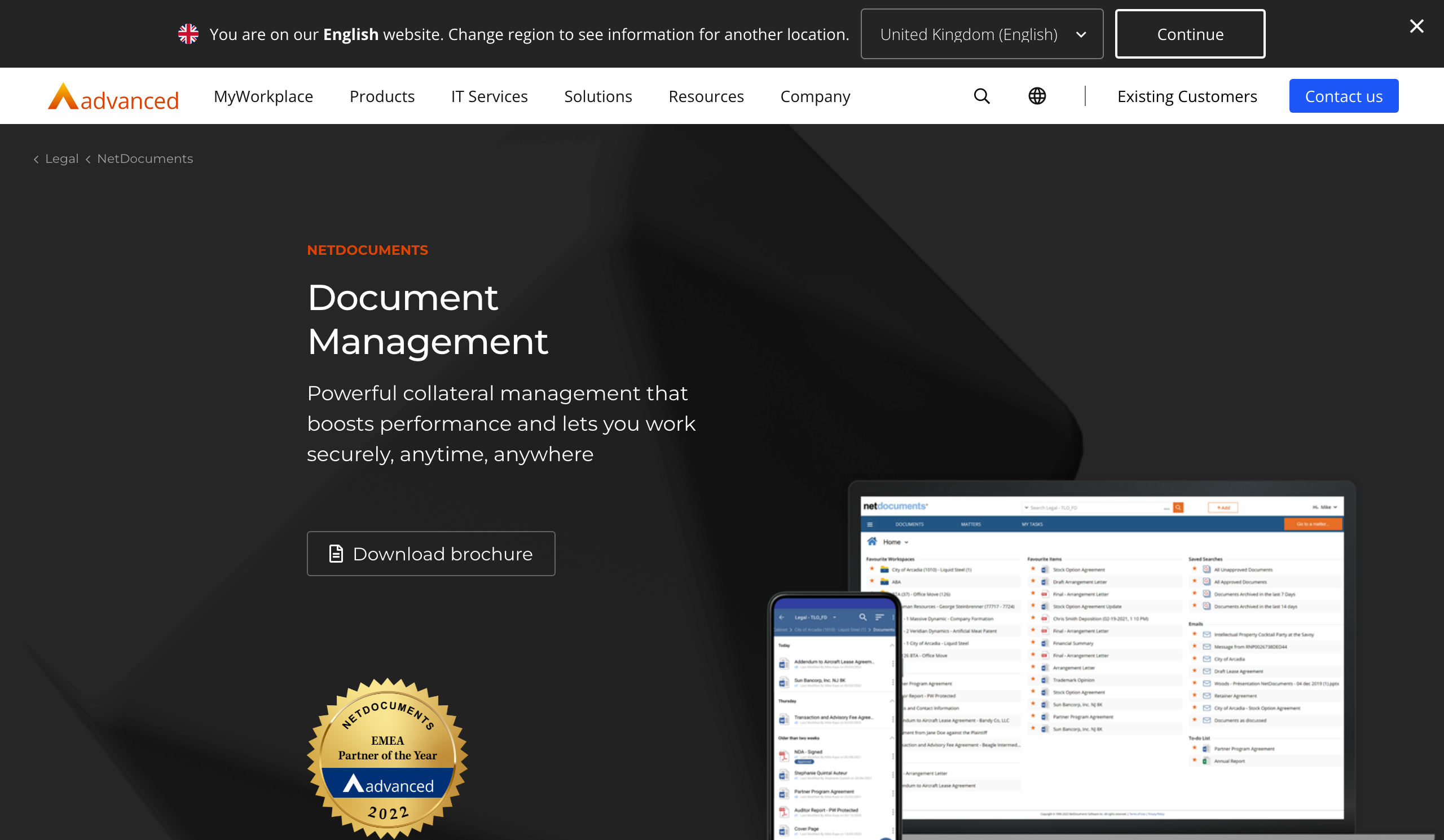Click the EMEA Partner of the Year badge

(x=388, y=757)
